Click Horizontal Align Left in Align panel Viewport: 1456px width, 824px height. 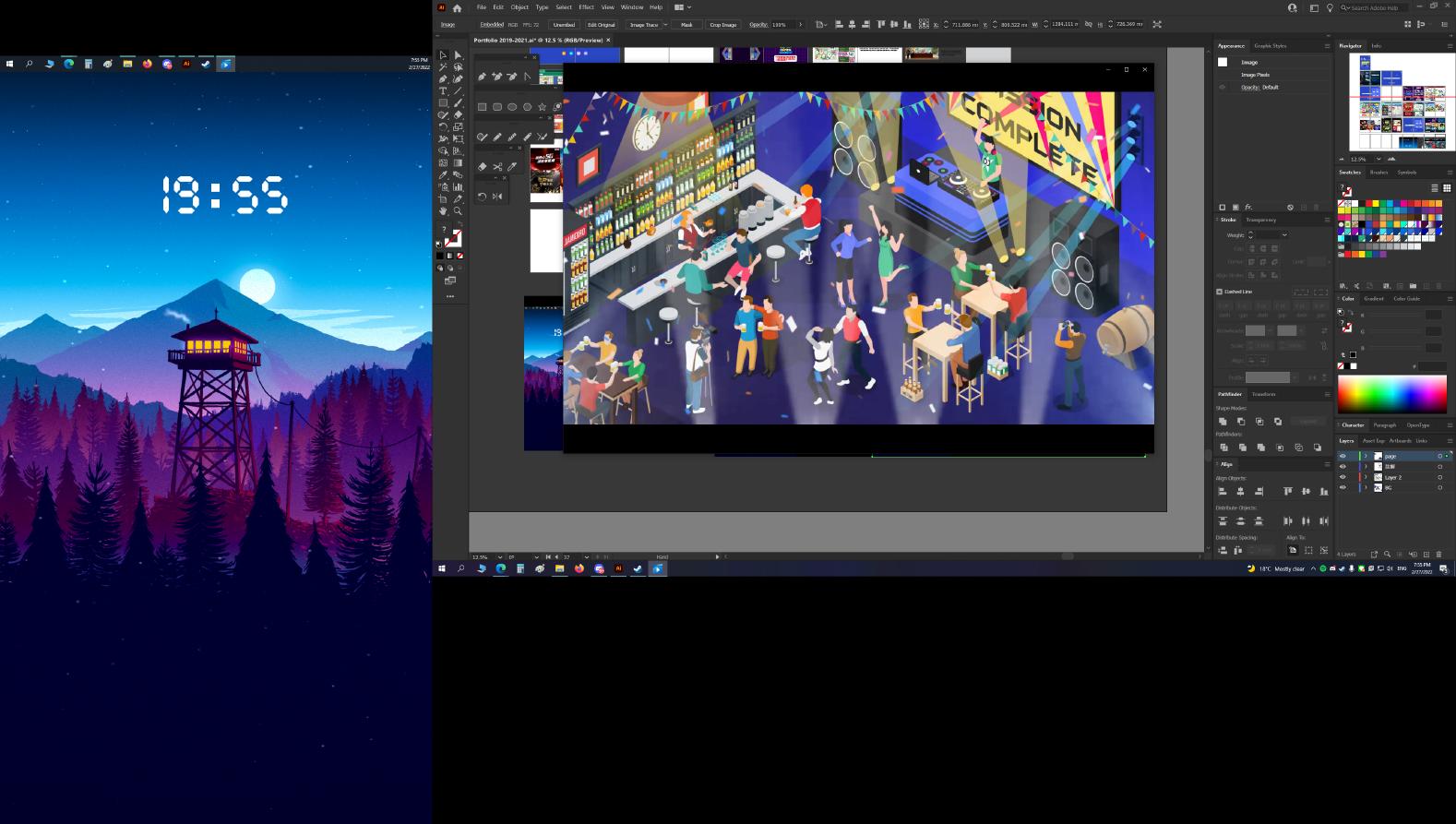tap(1223, 492)
